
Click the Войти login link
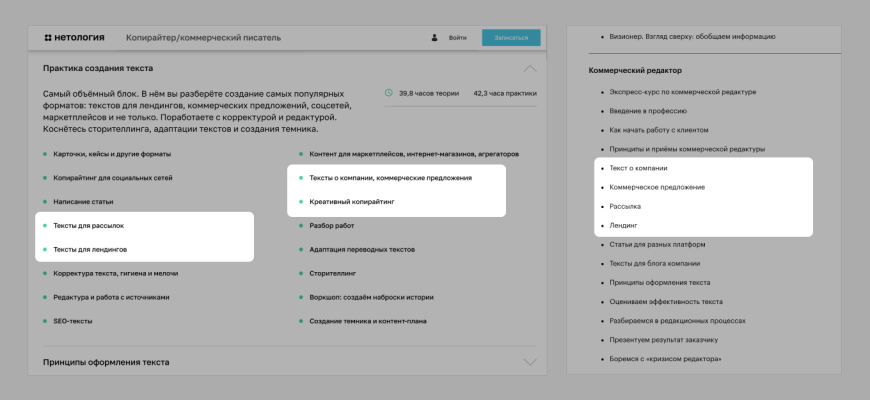(x=457, y=38)
